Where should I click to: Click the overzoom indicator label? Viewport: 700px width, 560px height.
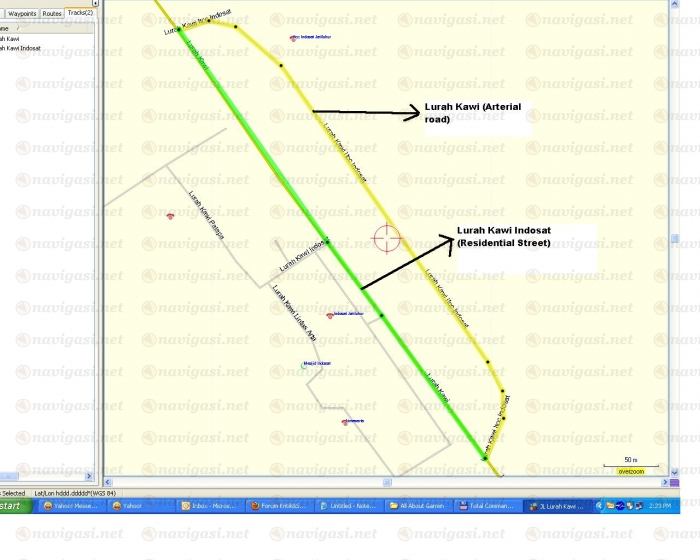[x=629, y=470]
